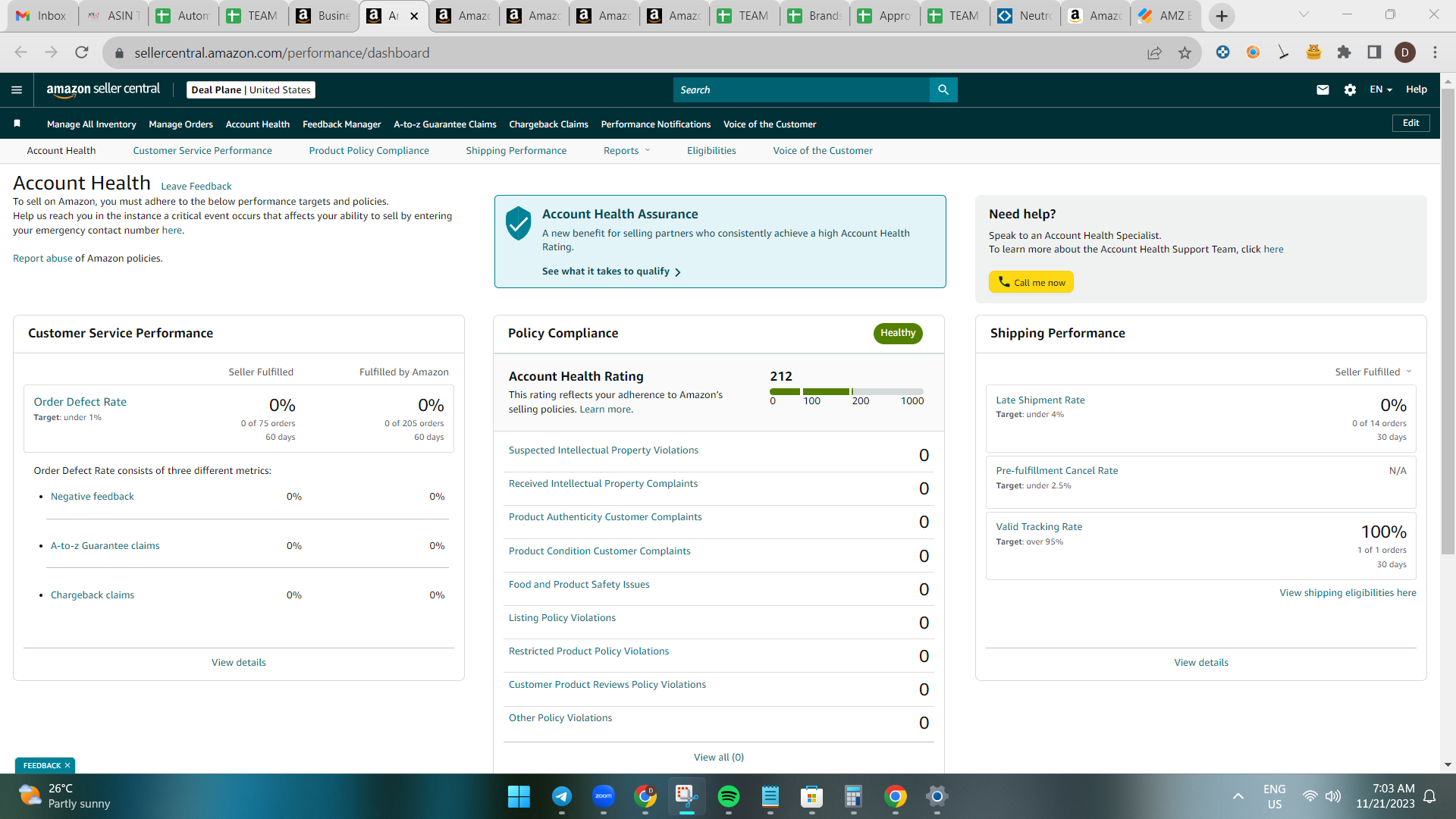1456x819 pixels.
Task: Open Suspected Intellectual Property Violations
Action: [x=604, y=450]
